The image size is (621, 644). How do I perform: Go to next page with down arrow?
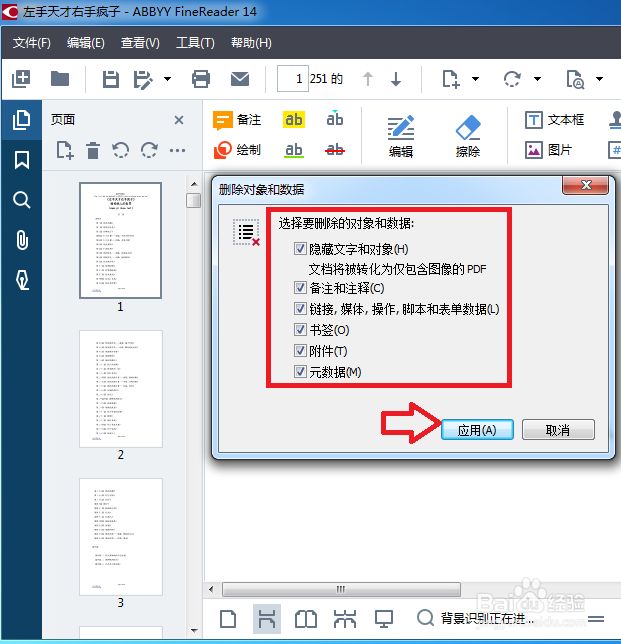(396, 79)
